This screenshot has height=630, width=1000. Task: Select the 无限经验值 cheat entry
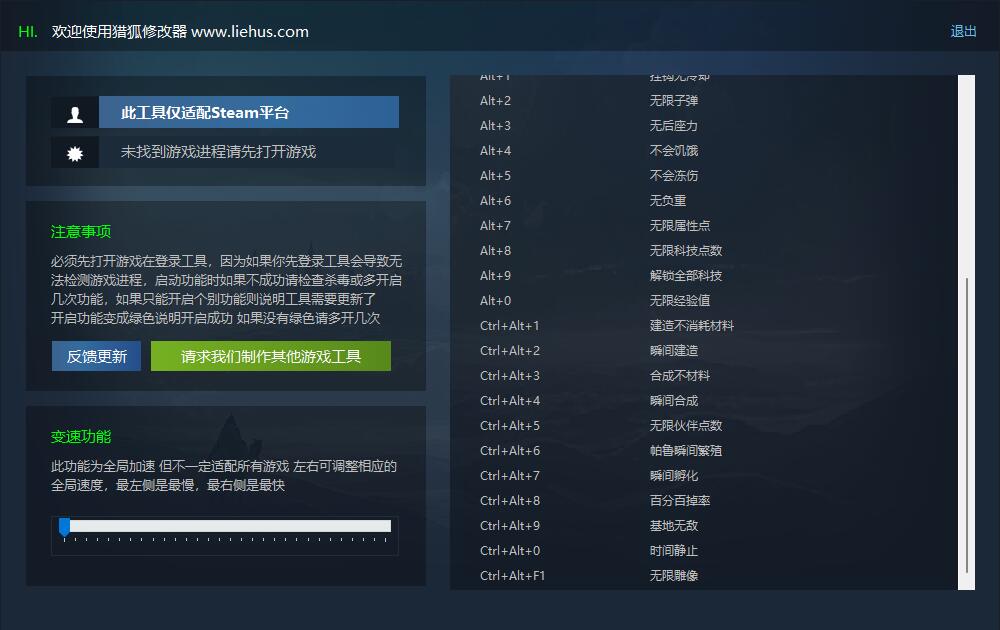pyautogui.click(x=680, y=300)
